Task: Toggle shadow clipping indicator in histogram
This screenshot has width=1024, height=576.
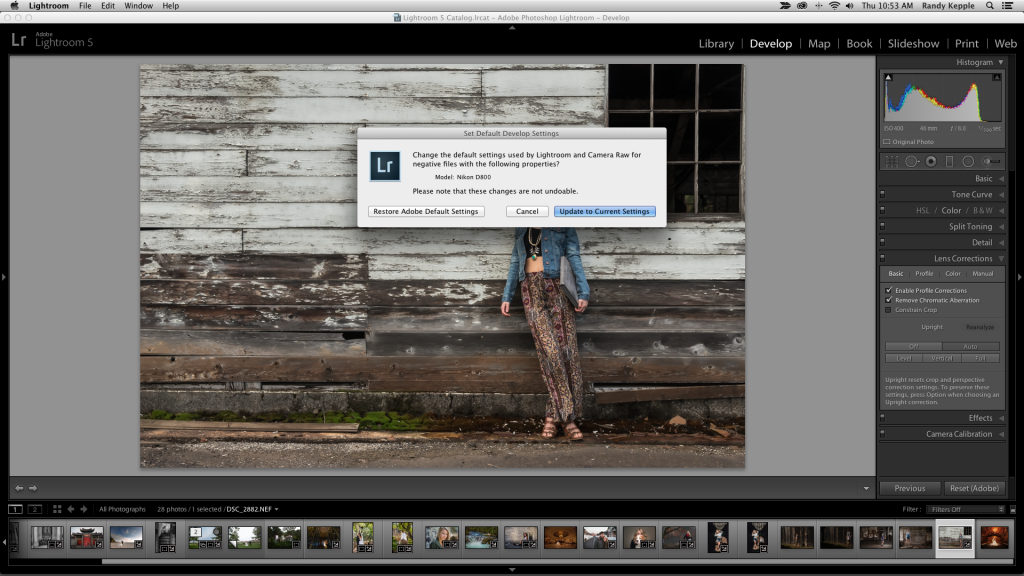Action: (x=888, y=77)
